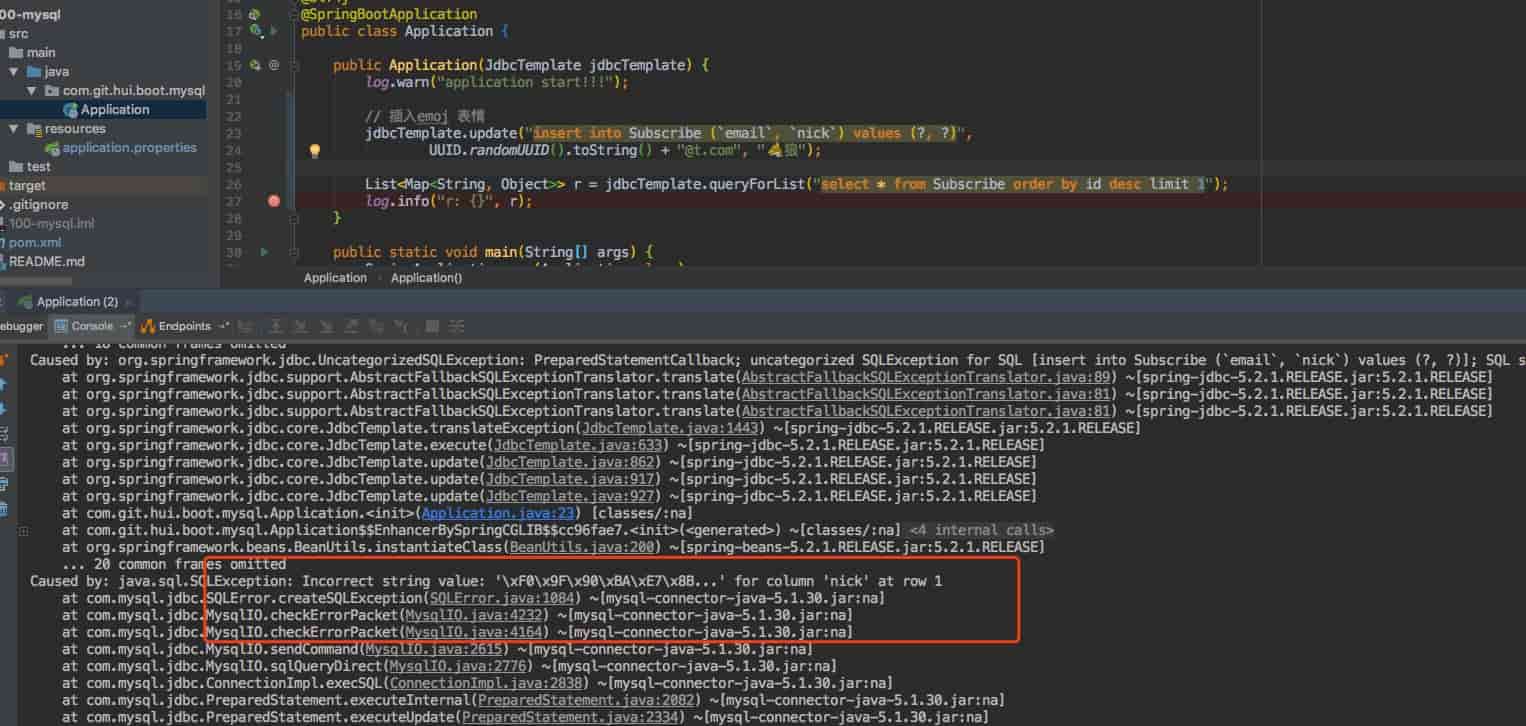Click the run gutter icon beside the main method

click(264, 253)
